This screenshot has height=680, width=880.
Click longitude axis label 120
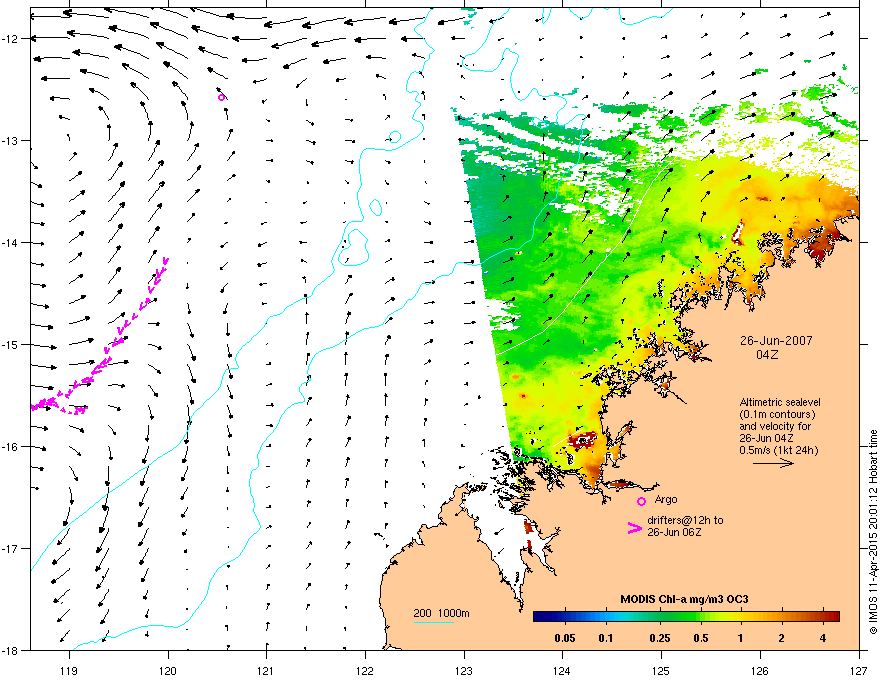[x=168, y=670]
